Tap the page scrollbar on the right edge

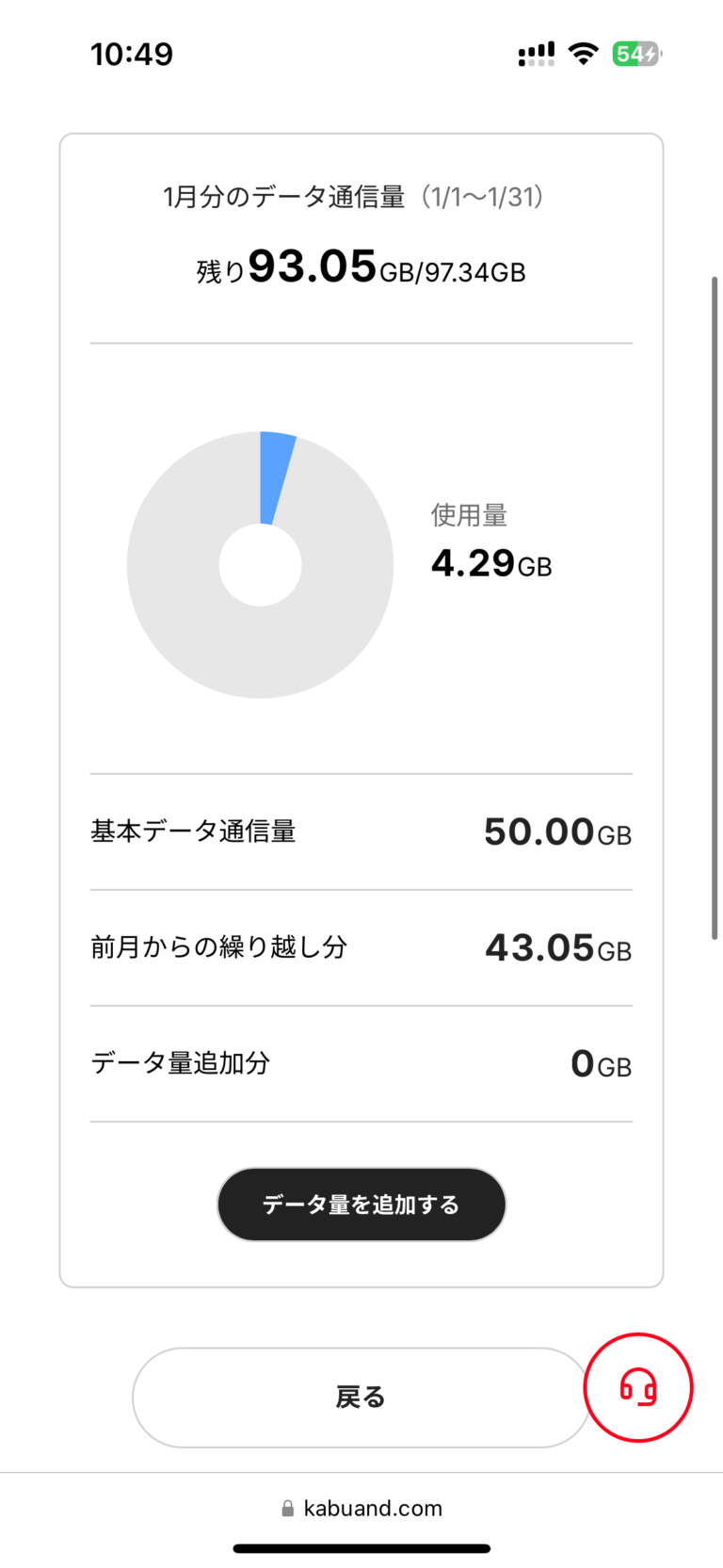[715, 607]
